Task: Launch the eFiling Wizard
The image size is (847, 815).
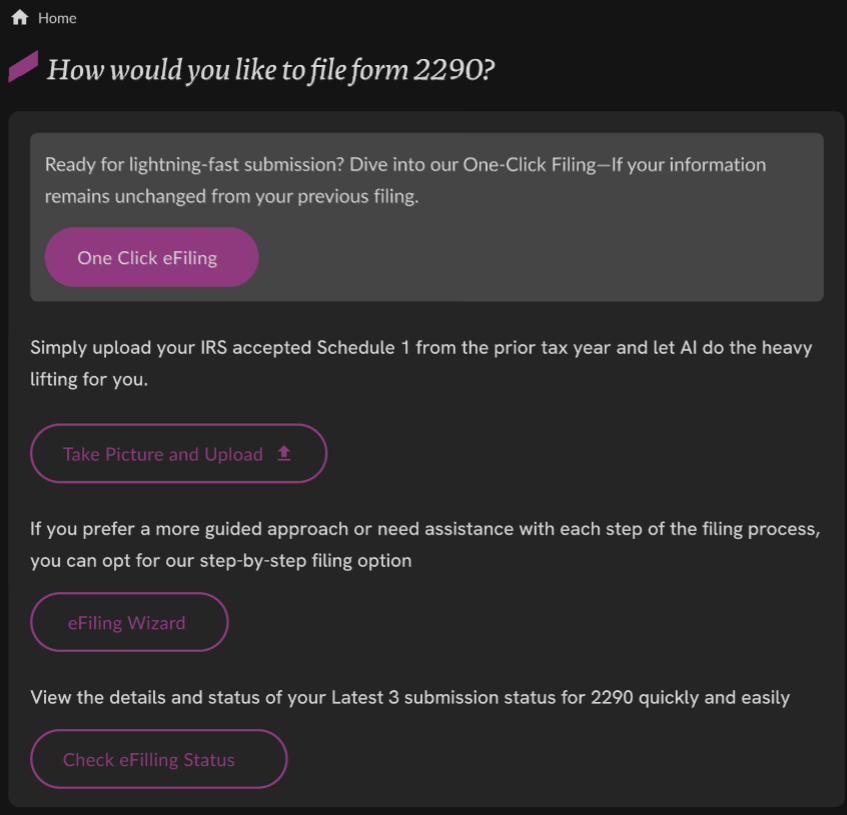Action: pos(129,622)
